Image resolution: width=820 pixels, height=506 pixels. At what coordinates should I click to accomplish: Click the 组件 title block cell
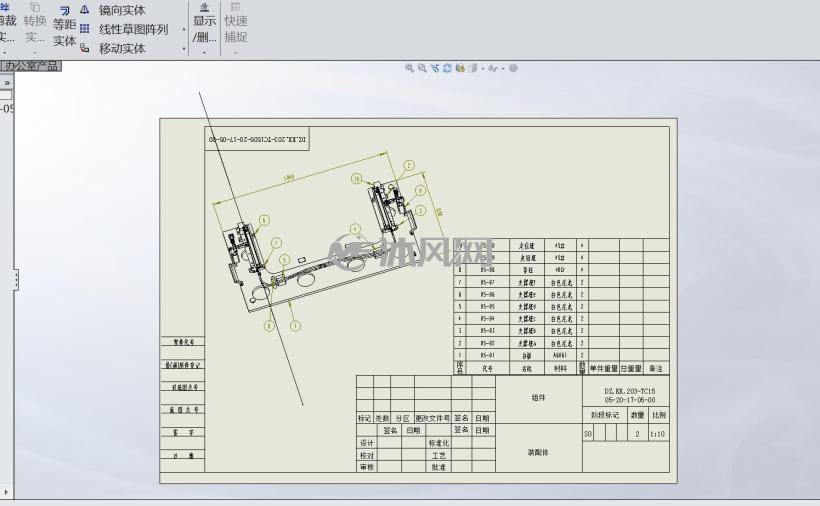[539, 398]
